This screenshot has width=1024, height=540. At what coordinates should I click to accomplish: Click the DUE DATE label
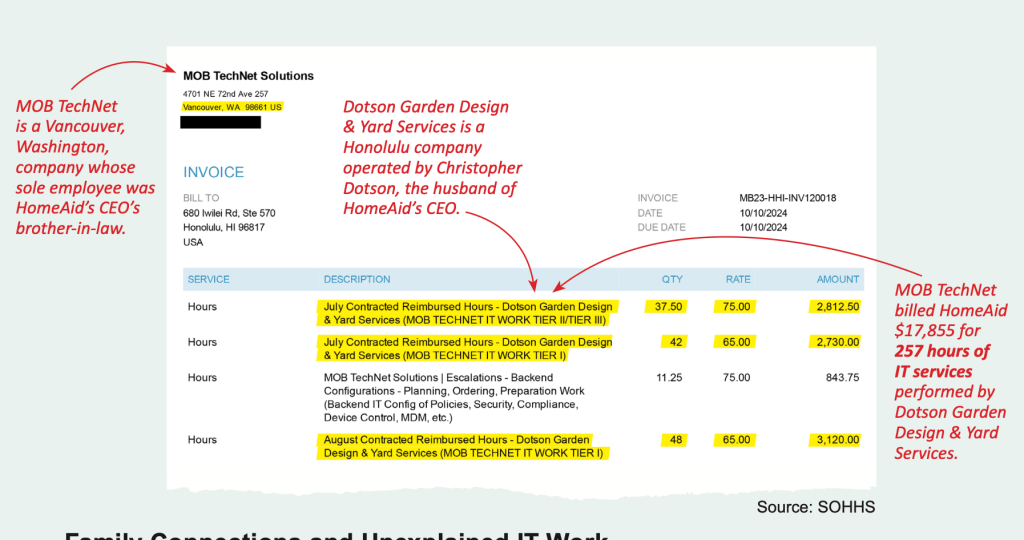tap(662, 227)
